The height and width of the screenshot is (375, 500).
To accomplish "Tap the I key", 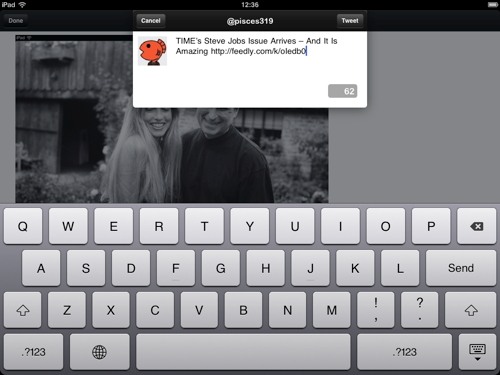I will [340, 226].
